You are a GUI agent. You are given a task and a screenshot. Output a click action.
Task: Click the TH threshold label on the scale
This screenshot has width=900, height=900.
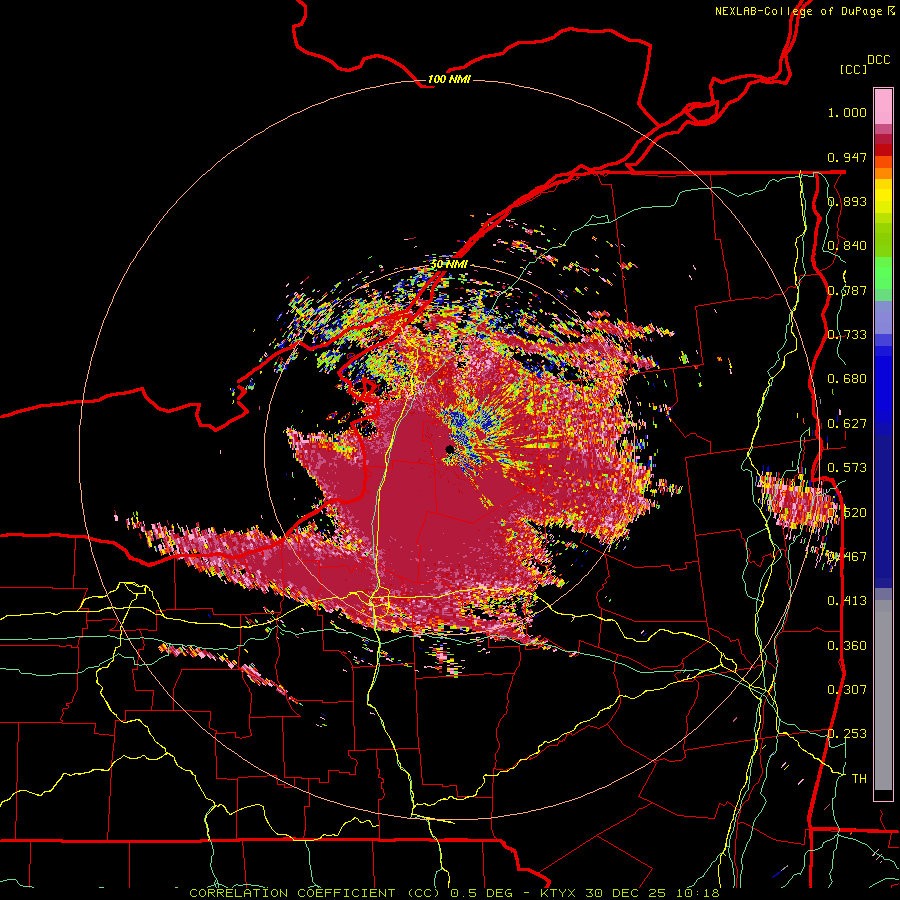click(x=859, y=779)
